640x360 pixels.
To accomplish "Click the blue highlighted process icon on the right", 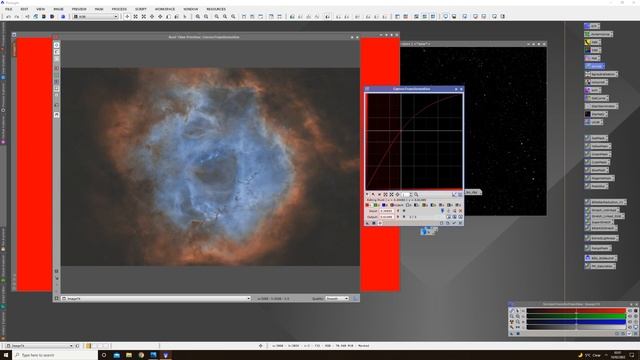I will 595,66.
